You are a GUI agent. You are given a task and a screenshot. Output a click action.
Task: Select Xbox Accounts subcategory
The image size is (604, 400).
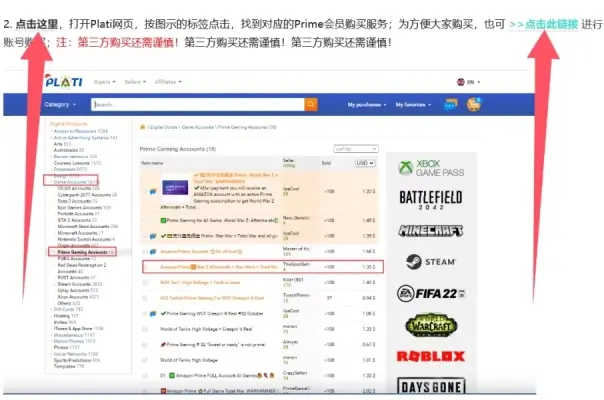[78, 297]
